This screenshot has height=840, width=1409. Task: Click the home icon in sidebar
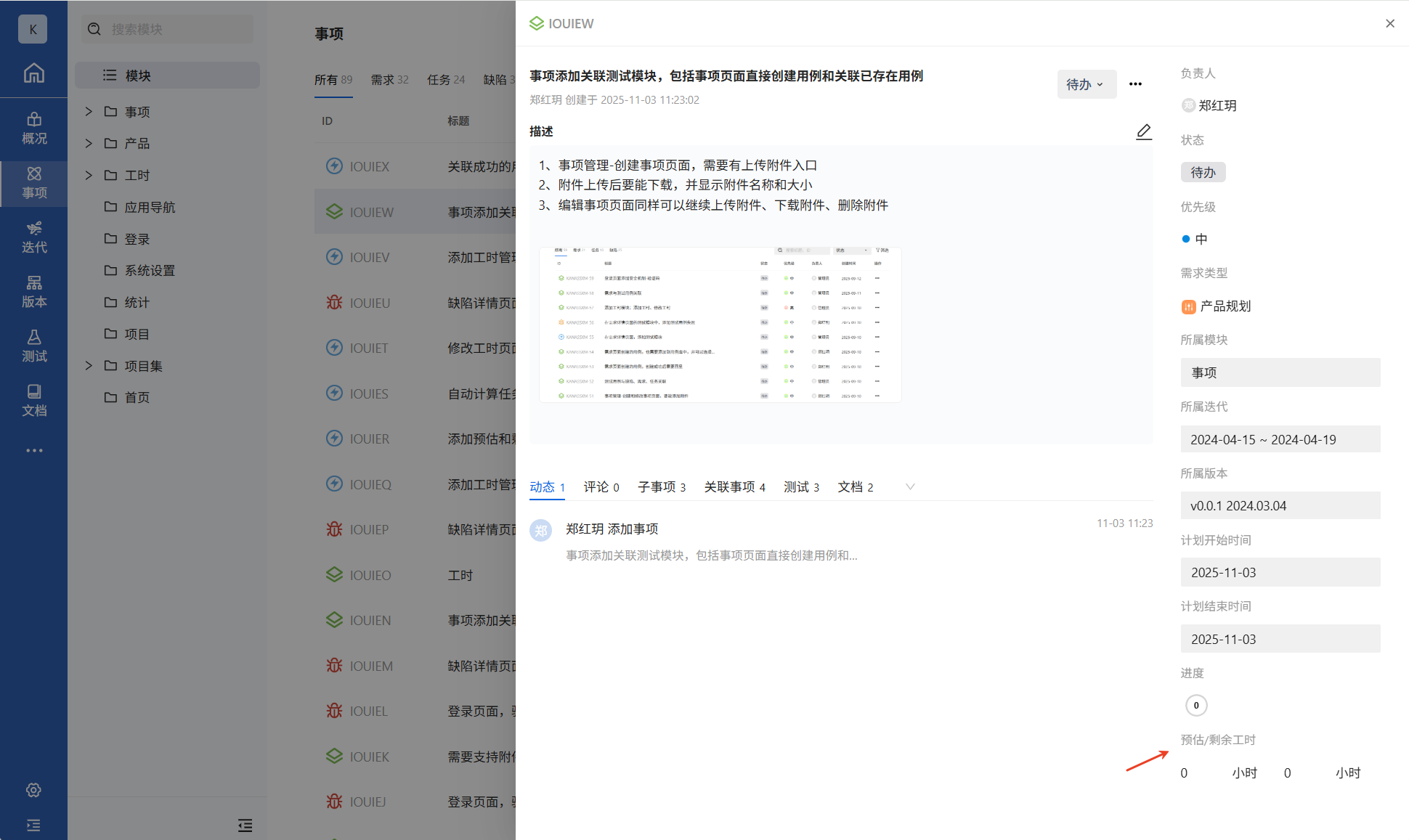pyautogui.click(x=33, y=73)
